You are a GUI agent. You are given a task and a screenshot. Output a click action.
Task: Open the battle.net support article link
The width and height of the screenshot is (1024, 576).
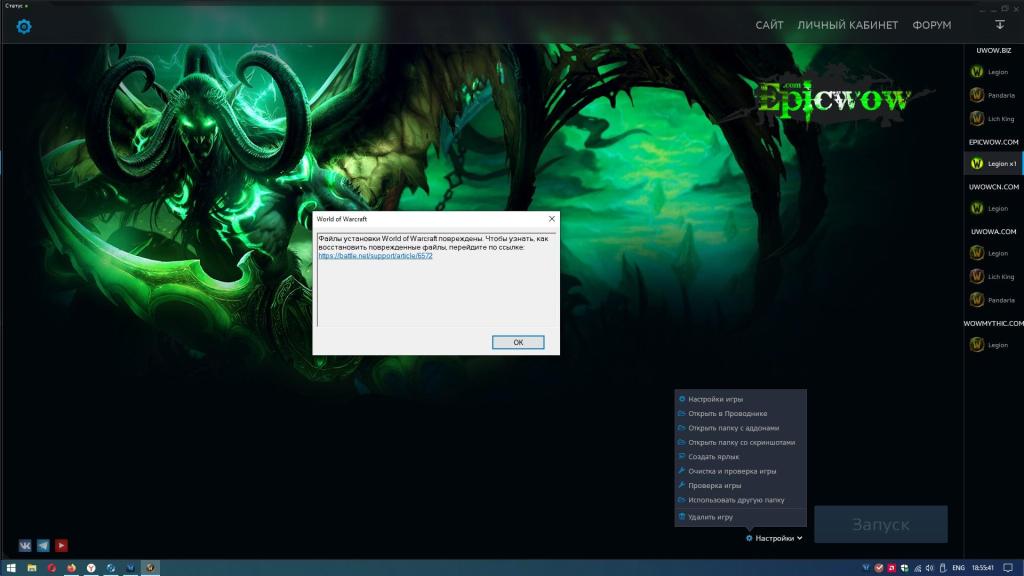point(375,256)
